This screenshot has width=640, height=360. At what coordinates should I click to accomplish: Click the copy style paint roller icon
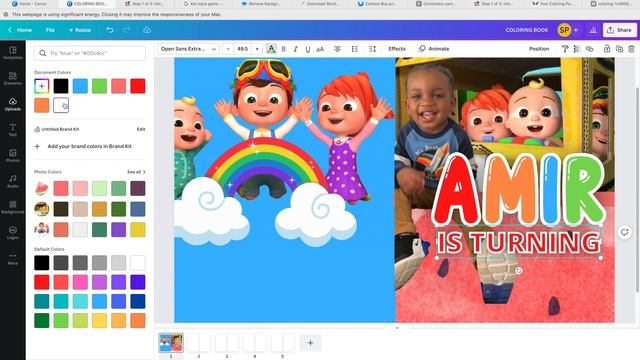[565, 49]
